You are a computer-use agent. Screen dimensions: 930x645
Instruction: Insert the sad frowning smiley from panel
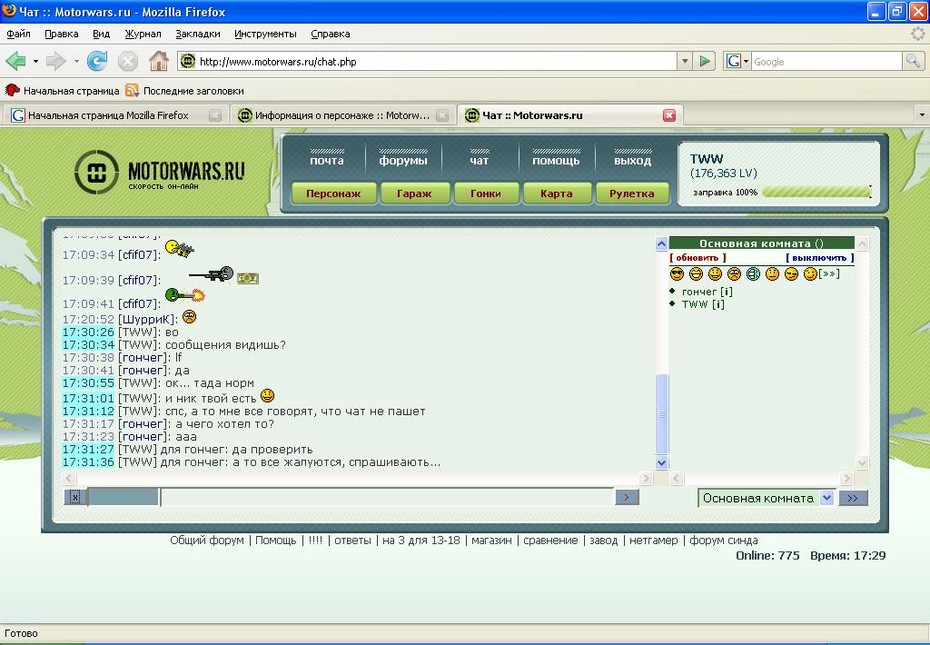(734, 274)
